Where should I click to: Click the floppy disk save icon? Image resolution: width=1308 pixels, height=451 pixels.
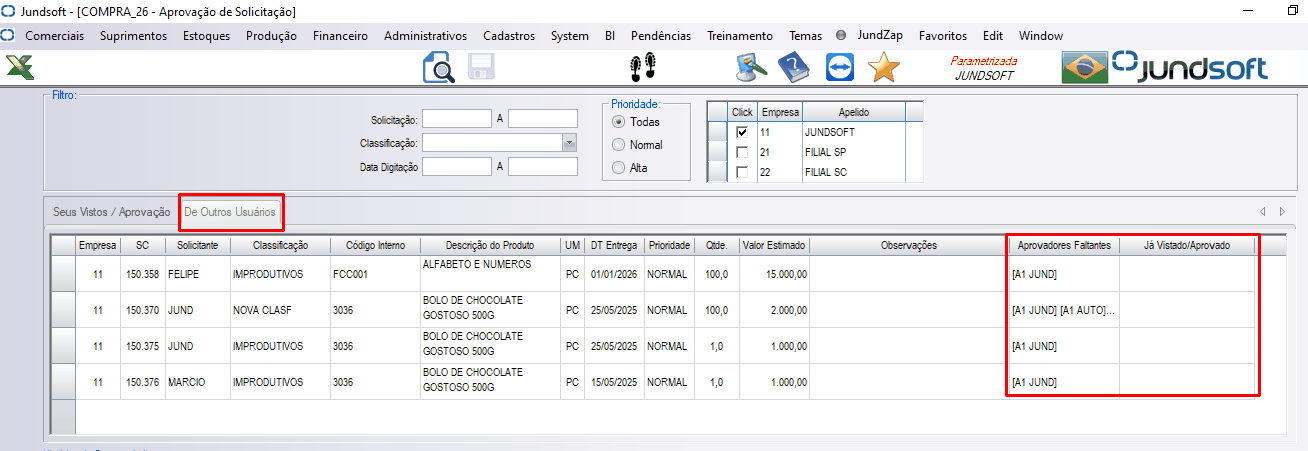click(x=482, y=68)
